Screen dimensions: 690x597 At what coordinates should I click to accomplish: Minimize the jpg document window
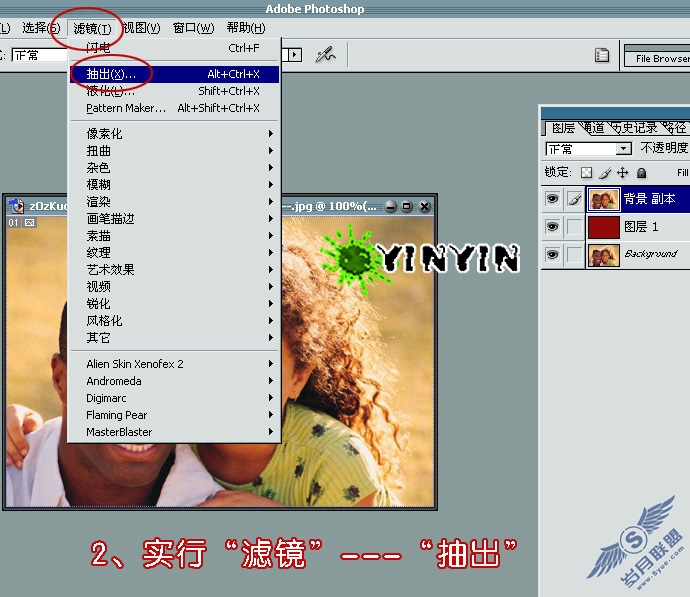(x=390, y=206)
